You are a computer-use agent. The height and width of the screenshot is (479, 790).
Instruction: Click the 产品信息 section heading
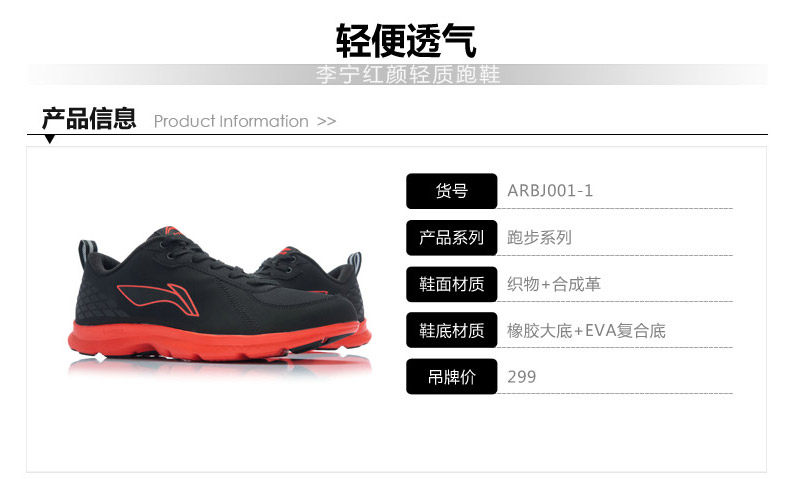click(89, 119)
